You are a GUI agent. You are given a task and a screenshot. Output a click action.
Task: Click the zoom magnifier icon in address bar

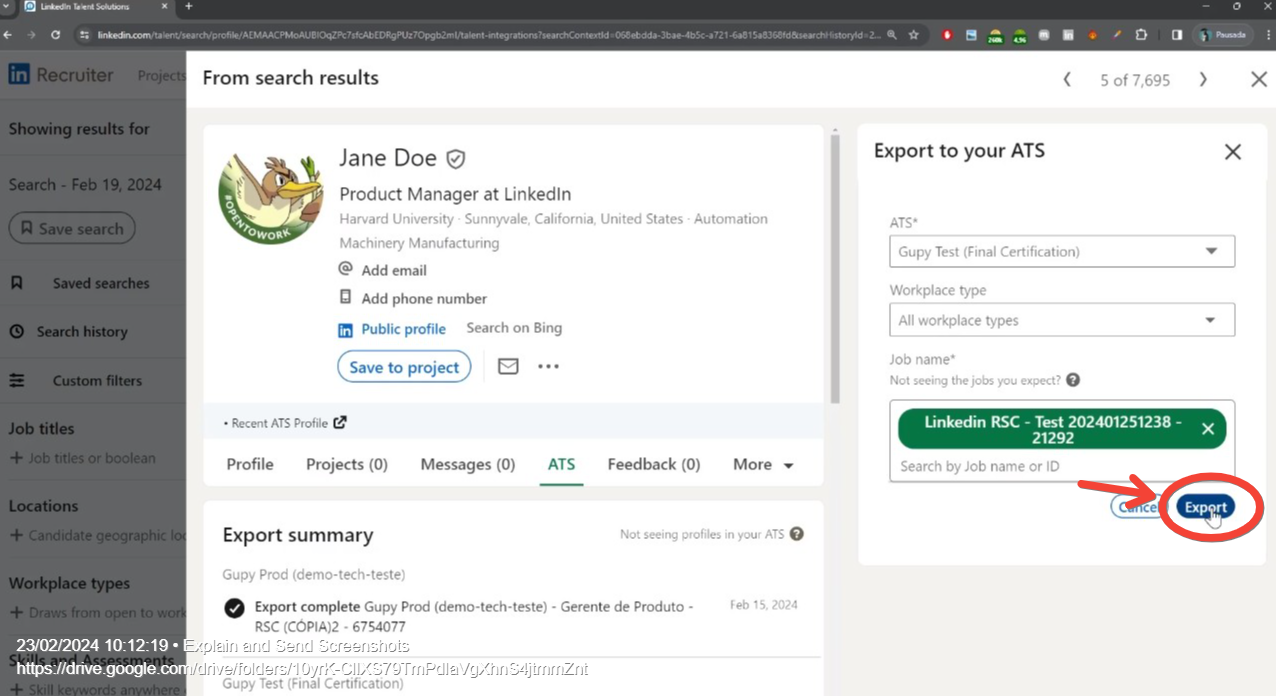tap(891, 34)
